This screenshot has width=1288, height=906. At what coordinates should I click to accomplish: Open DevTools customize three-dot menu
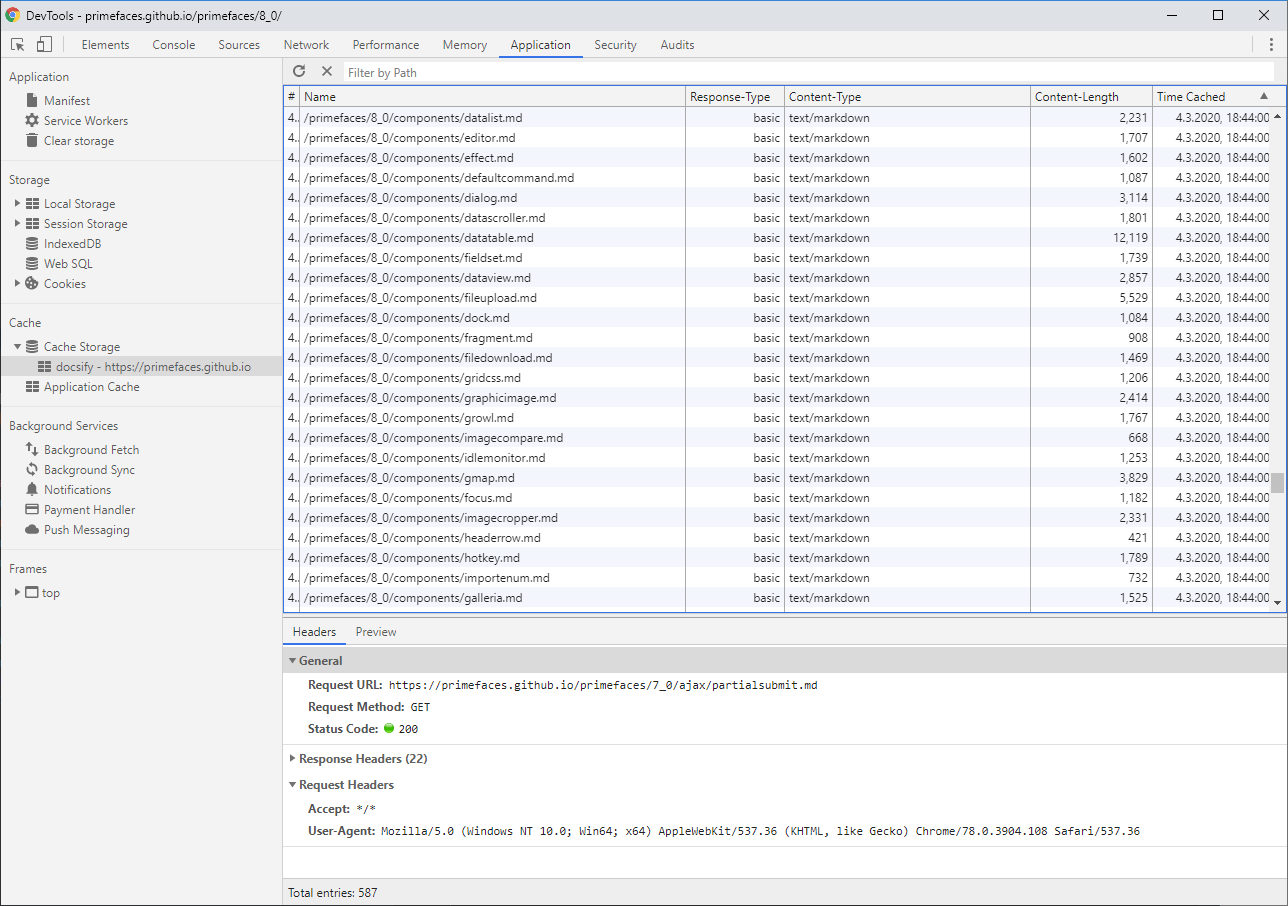pyautogui.click(x=1271, y=45)
